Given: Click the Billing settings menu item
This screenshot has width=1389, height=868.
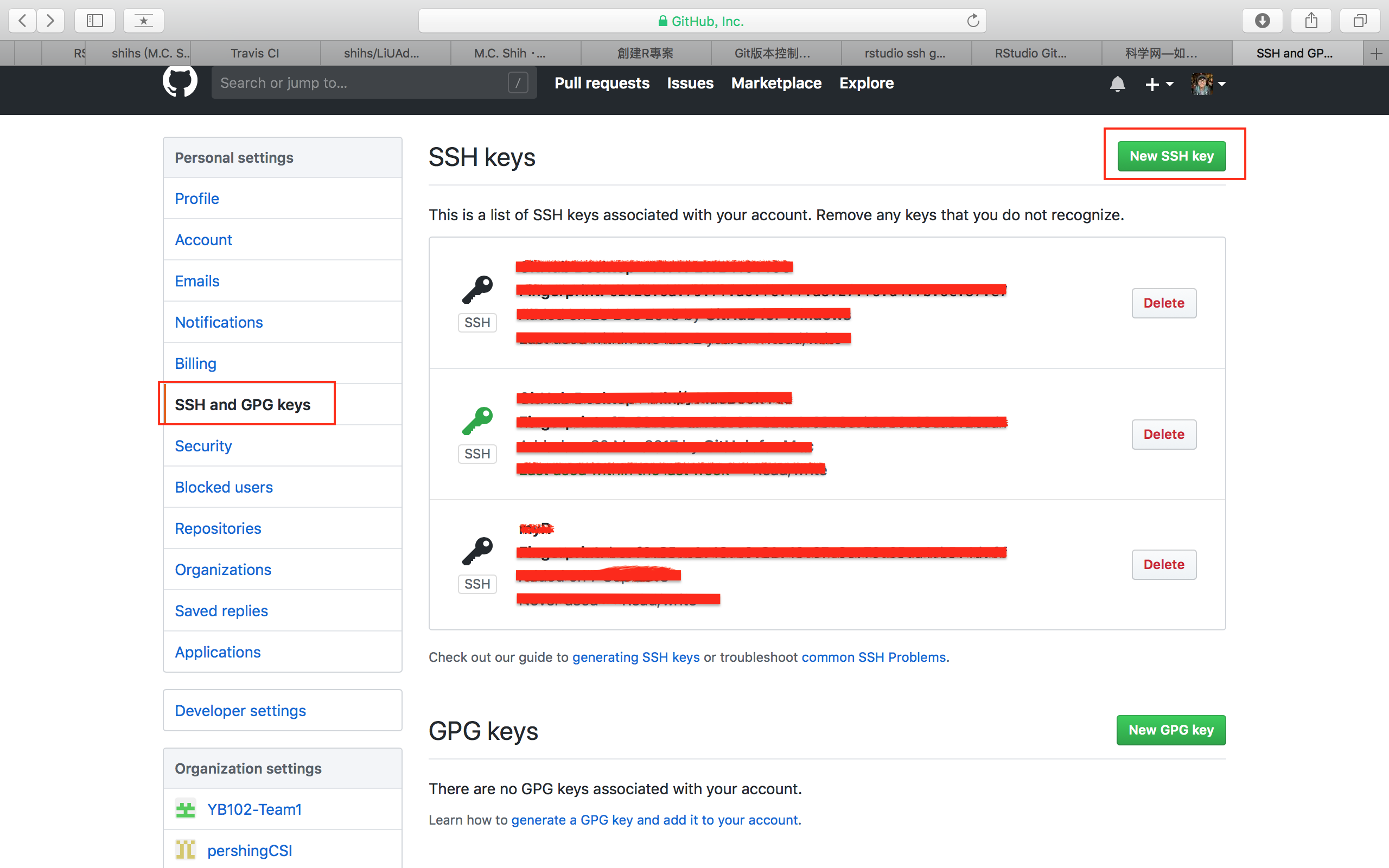Looking at the screenshot, I should (x=195, y=362).
